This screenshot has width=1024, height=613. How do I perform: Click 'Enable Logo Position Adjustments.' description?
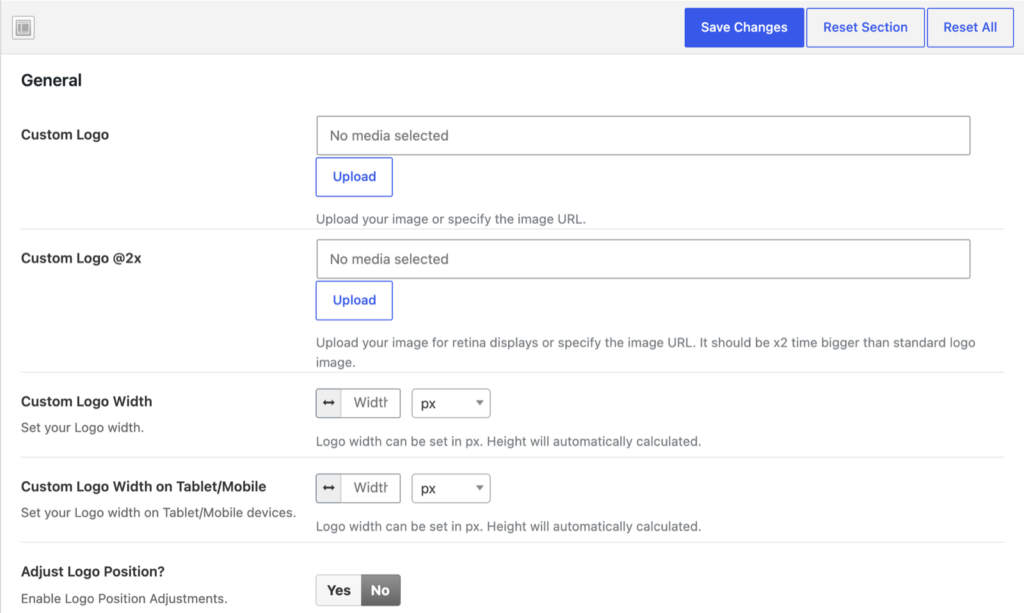124,599
